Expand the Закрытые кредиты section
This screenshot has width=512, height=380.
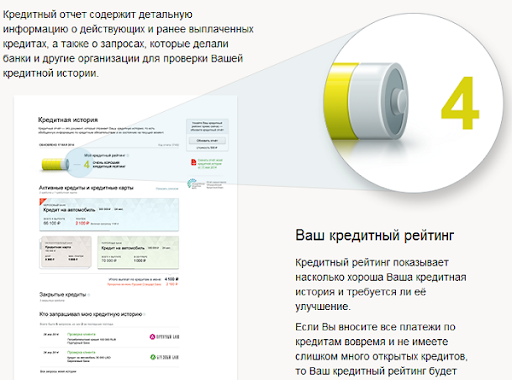click(64, 295)
